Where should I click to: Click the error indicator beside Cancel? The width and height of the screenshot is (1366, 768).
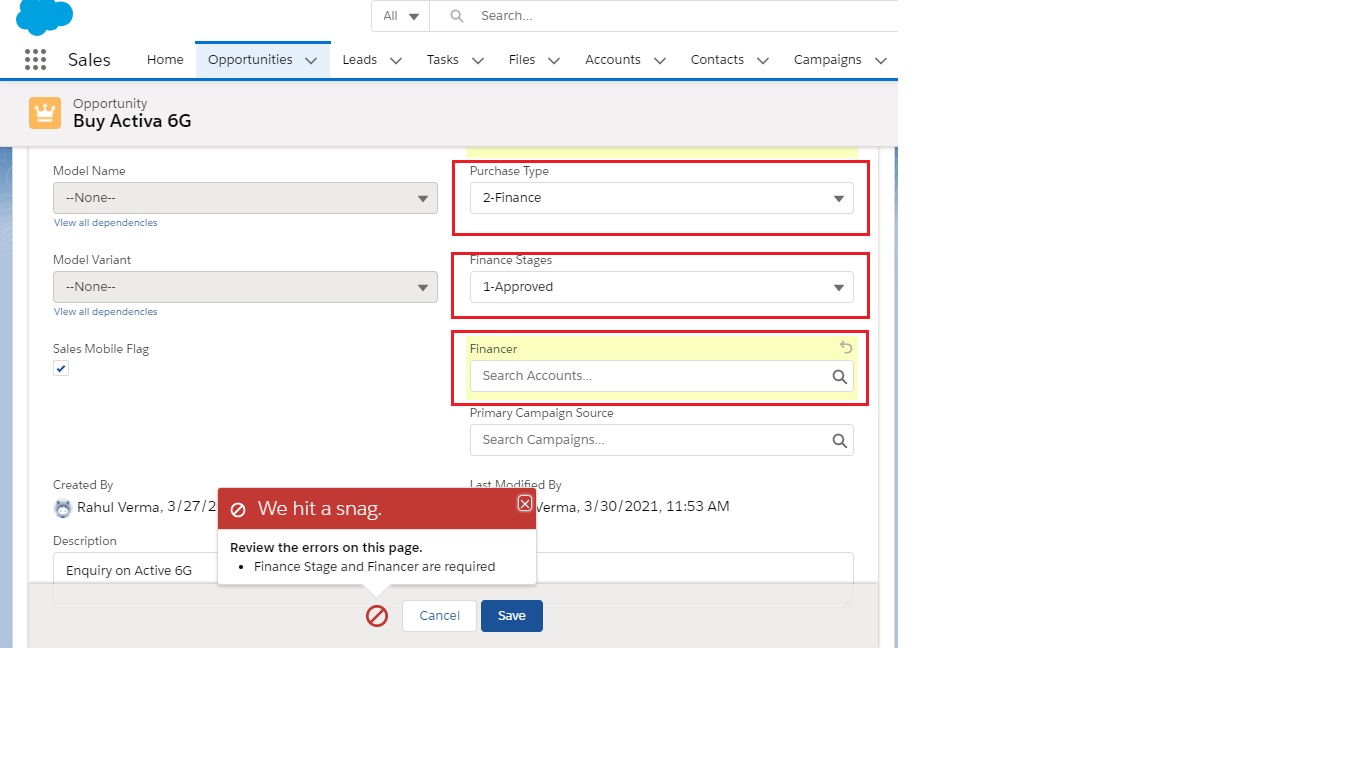[x=377, y=616]
